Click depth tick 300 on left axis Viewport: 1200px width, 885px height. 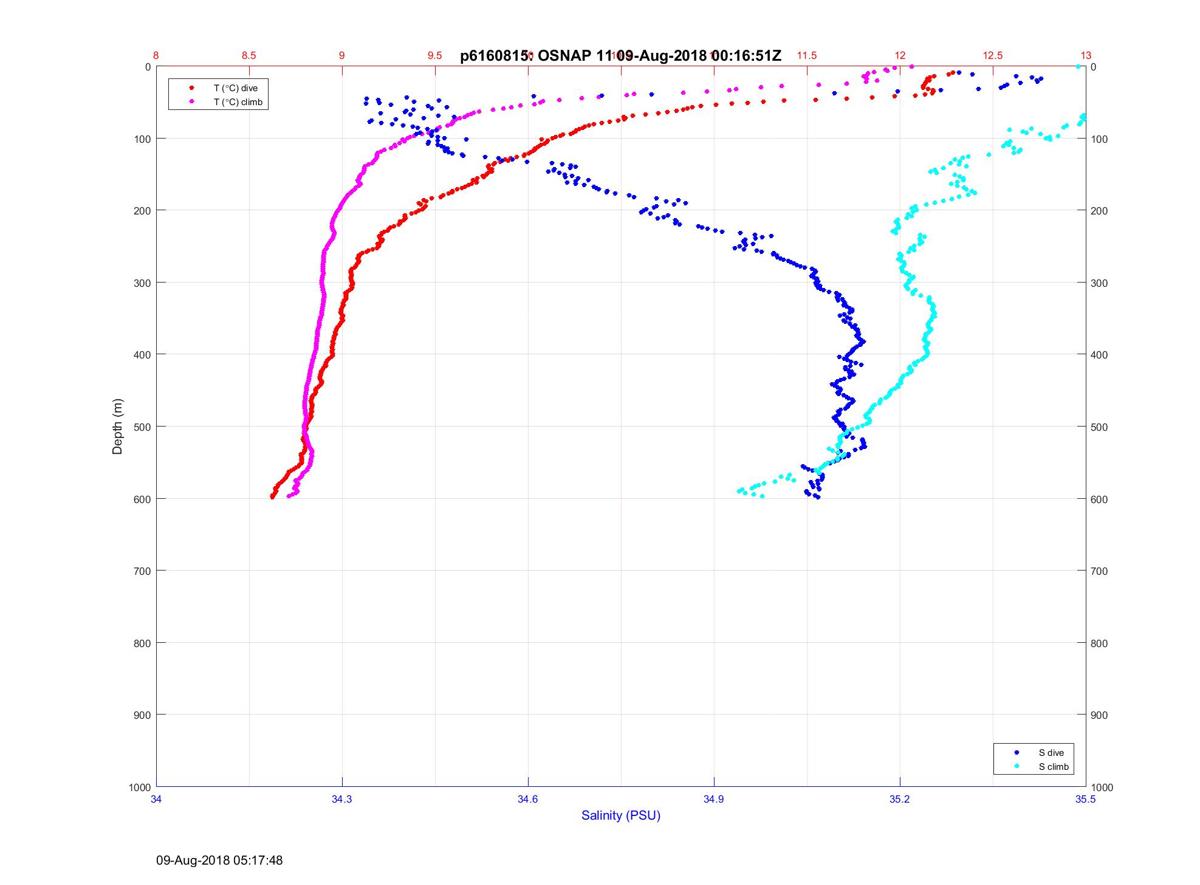coord(141,283)
